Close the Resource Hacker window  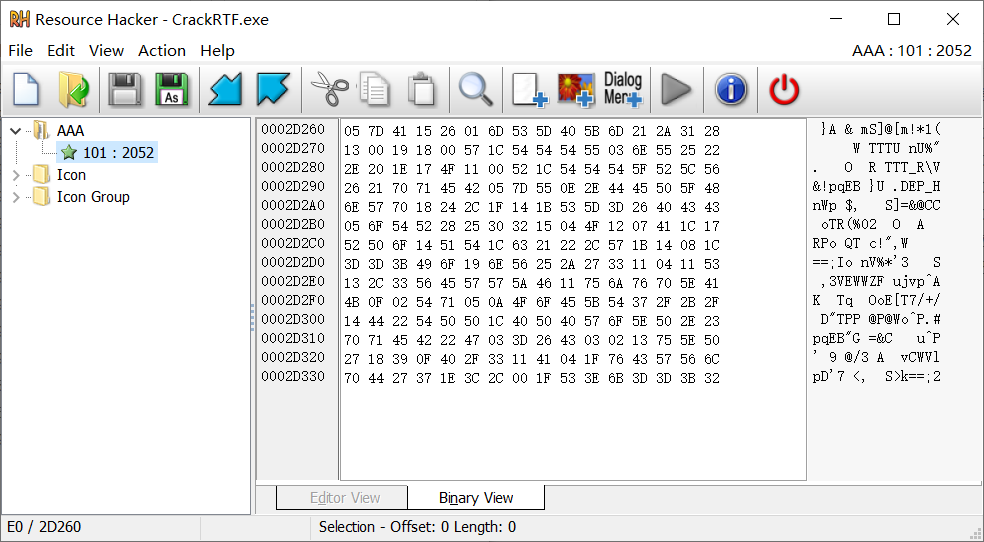pos(953,19)
